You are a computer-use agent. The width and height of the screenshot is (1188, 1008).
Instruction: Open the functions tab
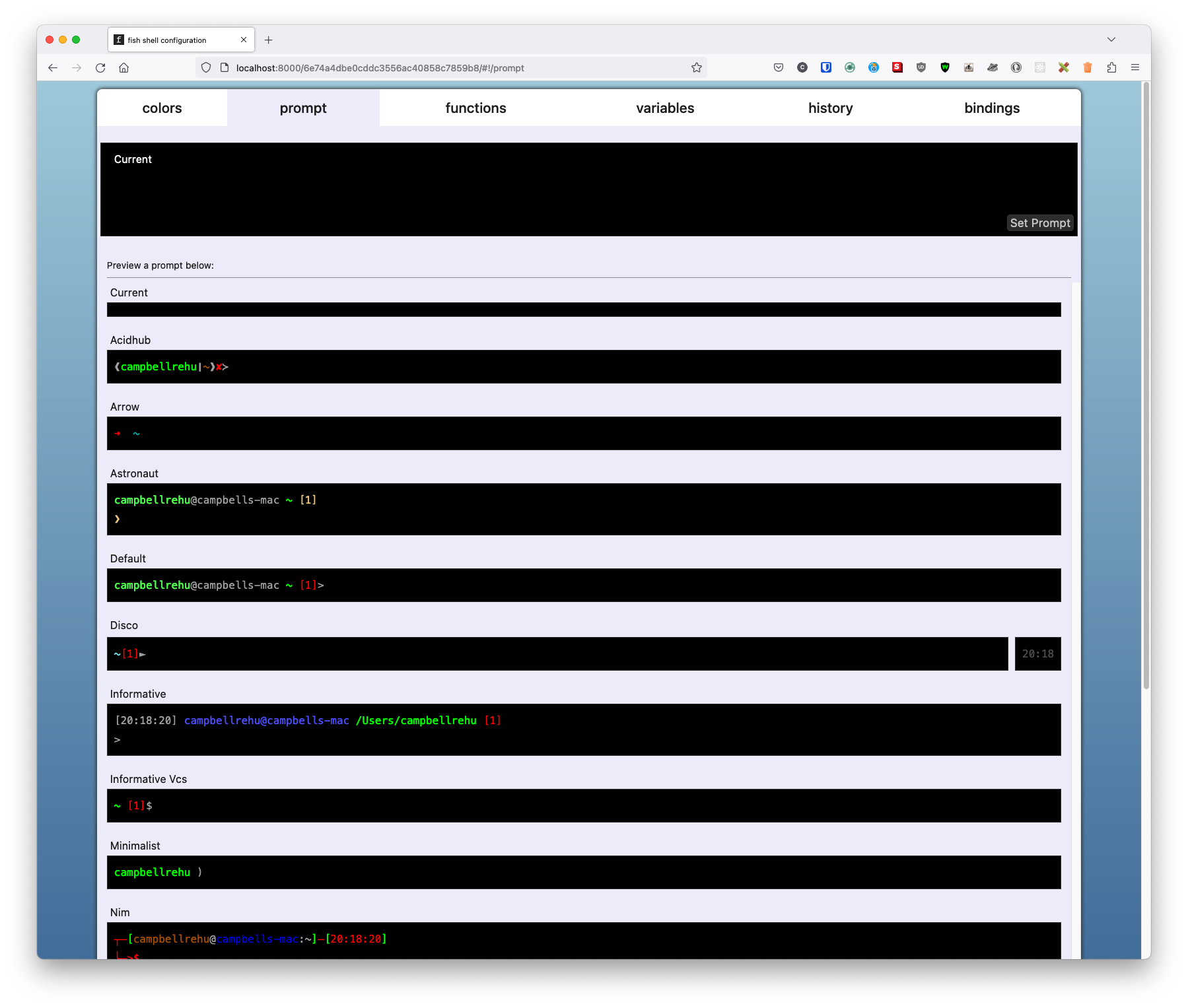click(475, 108)
